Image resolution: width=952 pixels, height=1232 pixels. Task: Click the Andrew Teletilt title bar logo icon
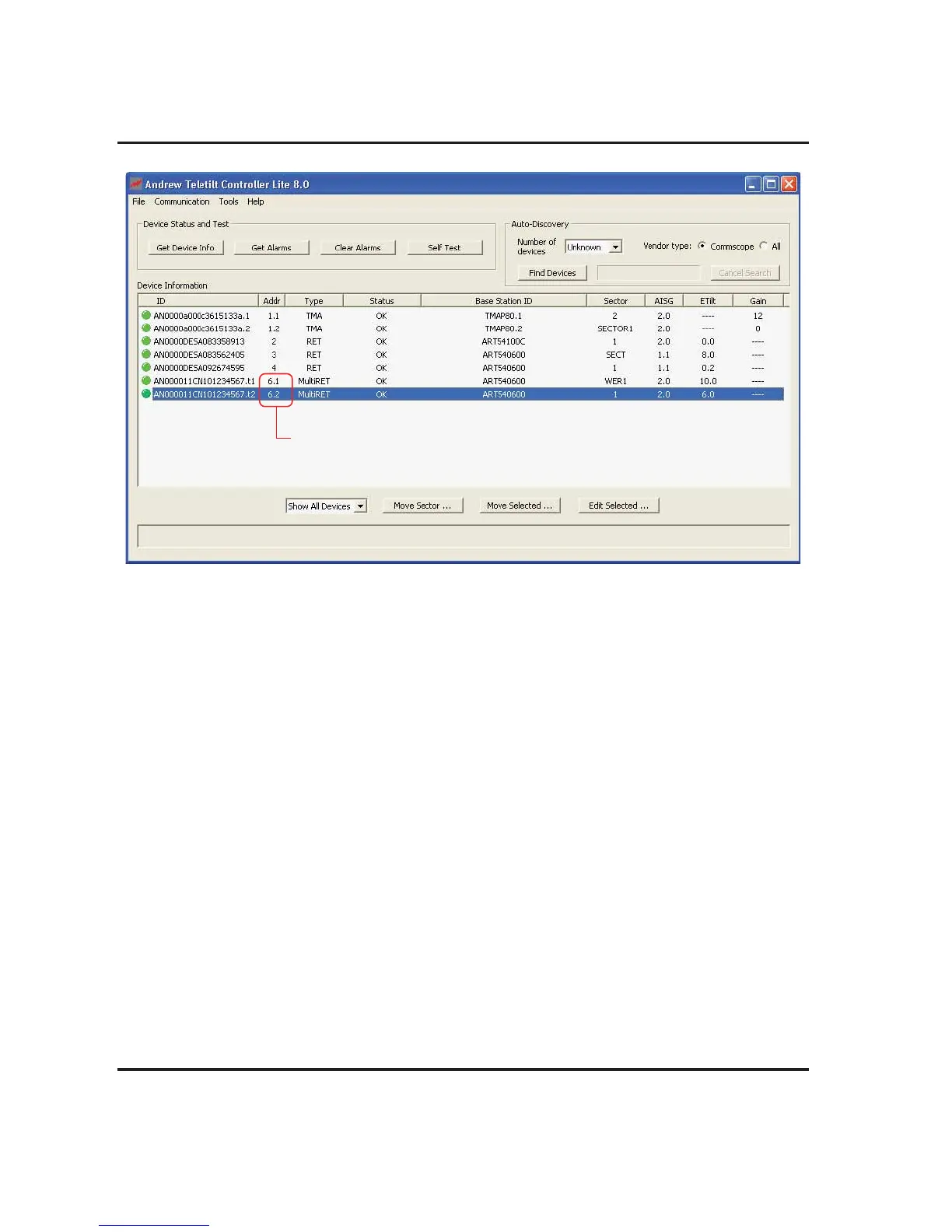tap(135, 184)
